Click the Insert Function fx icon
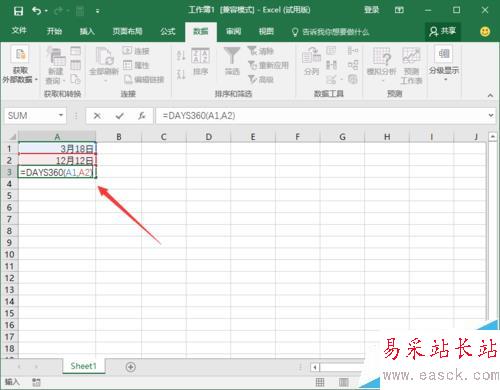Image resolution: width=500 pixels, height=390 pixels. (142, 116)
